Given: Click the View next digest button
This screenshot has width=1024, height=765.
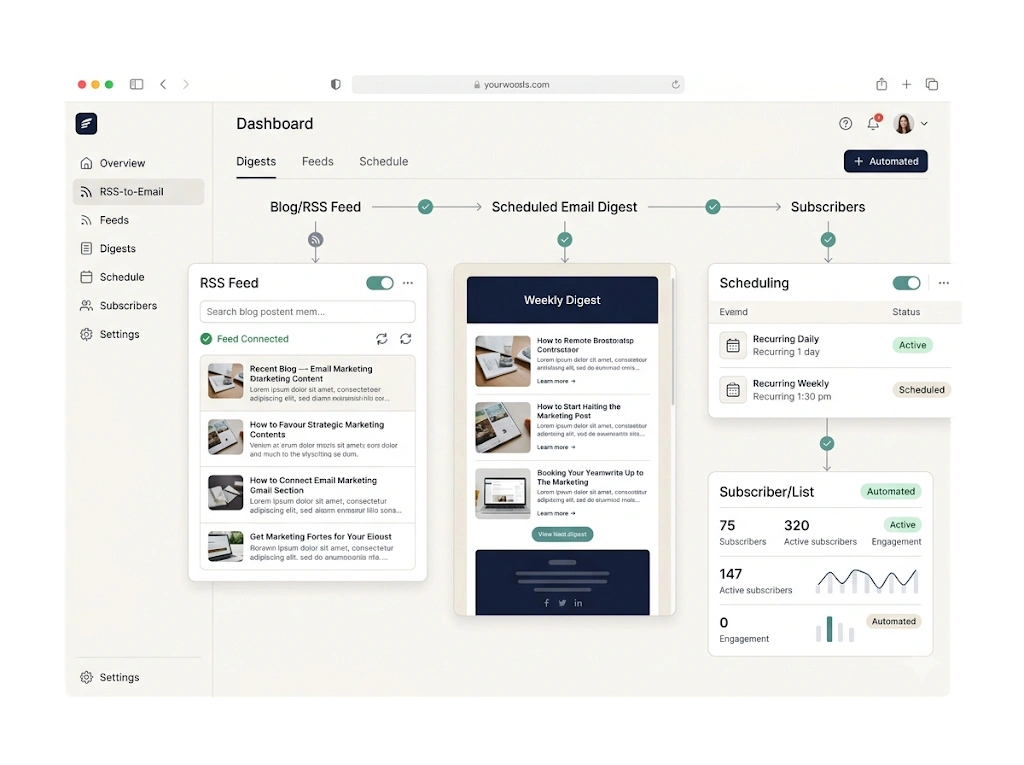Looking at the screenshot, I should 562,534.
